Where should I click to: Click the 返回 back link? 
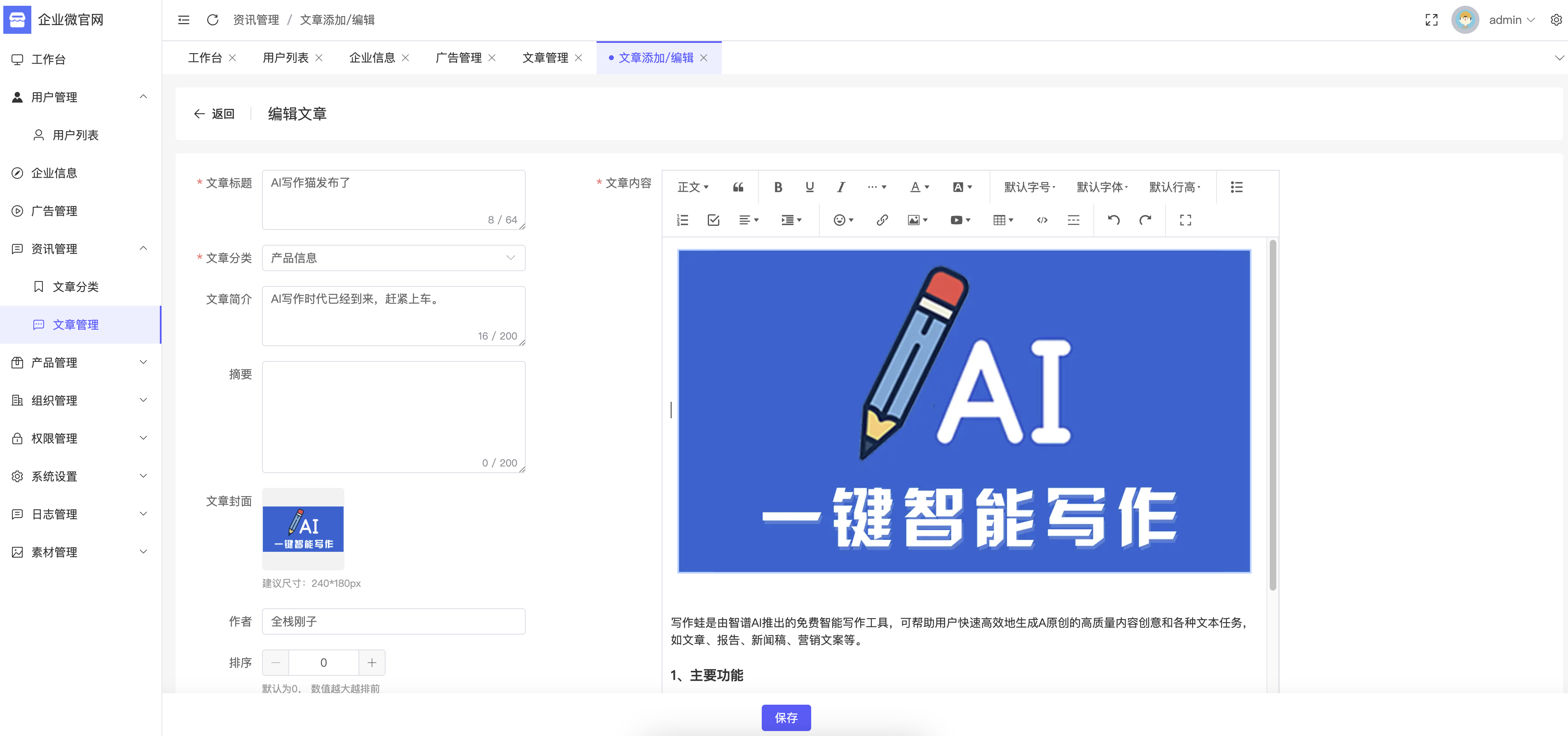tap(214, 114)
